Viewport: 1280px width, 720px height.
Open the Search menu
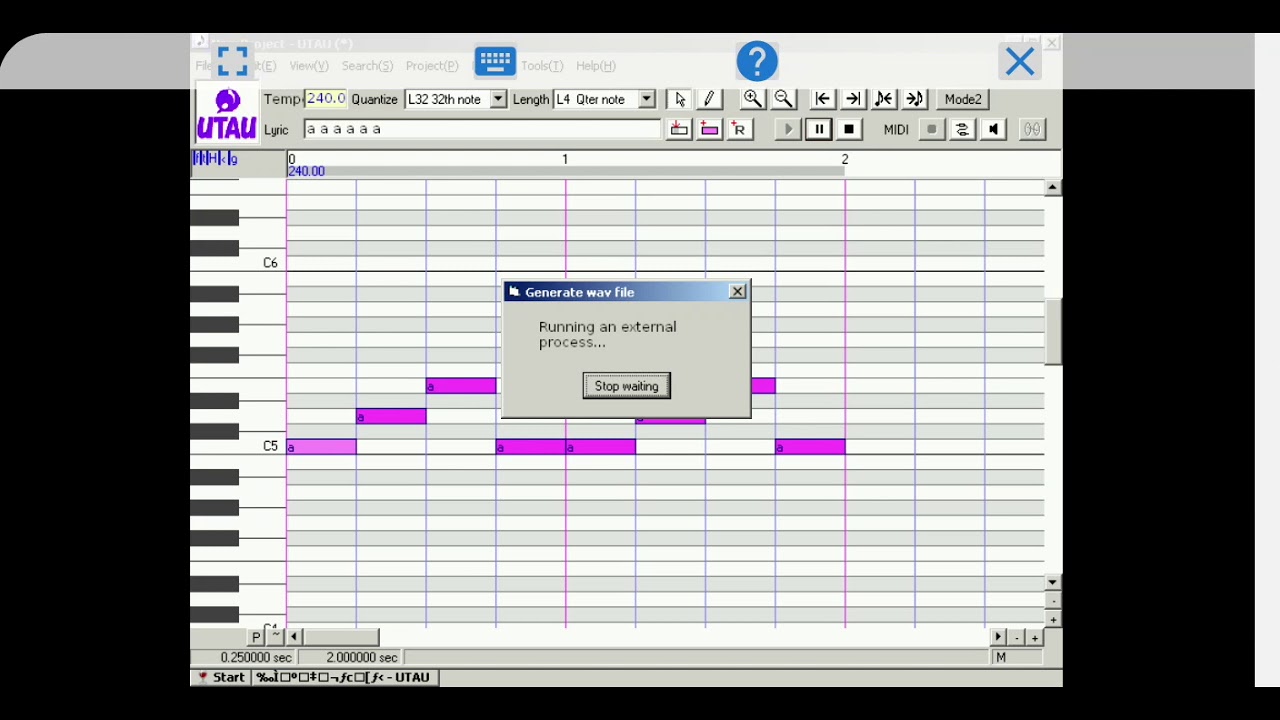[367, 66]
